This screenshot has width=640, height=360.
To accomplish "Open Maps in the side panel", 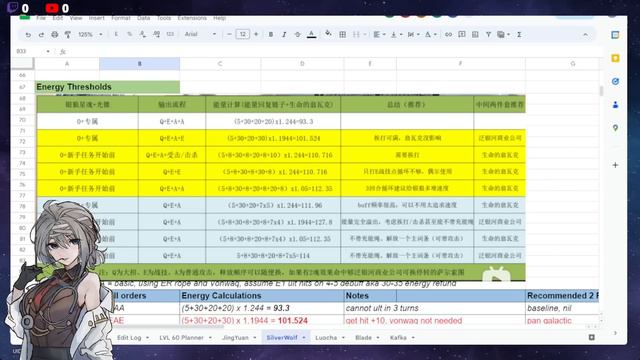I will (615, 128).
